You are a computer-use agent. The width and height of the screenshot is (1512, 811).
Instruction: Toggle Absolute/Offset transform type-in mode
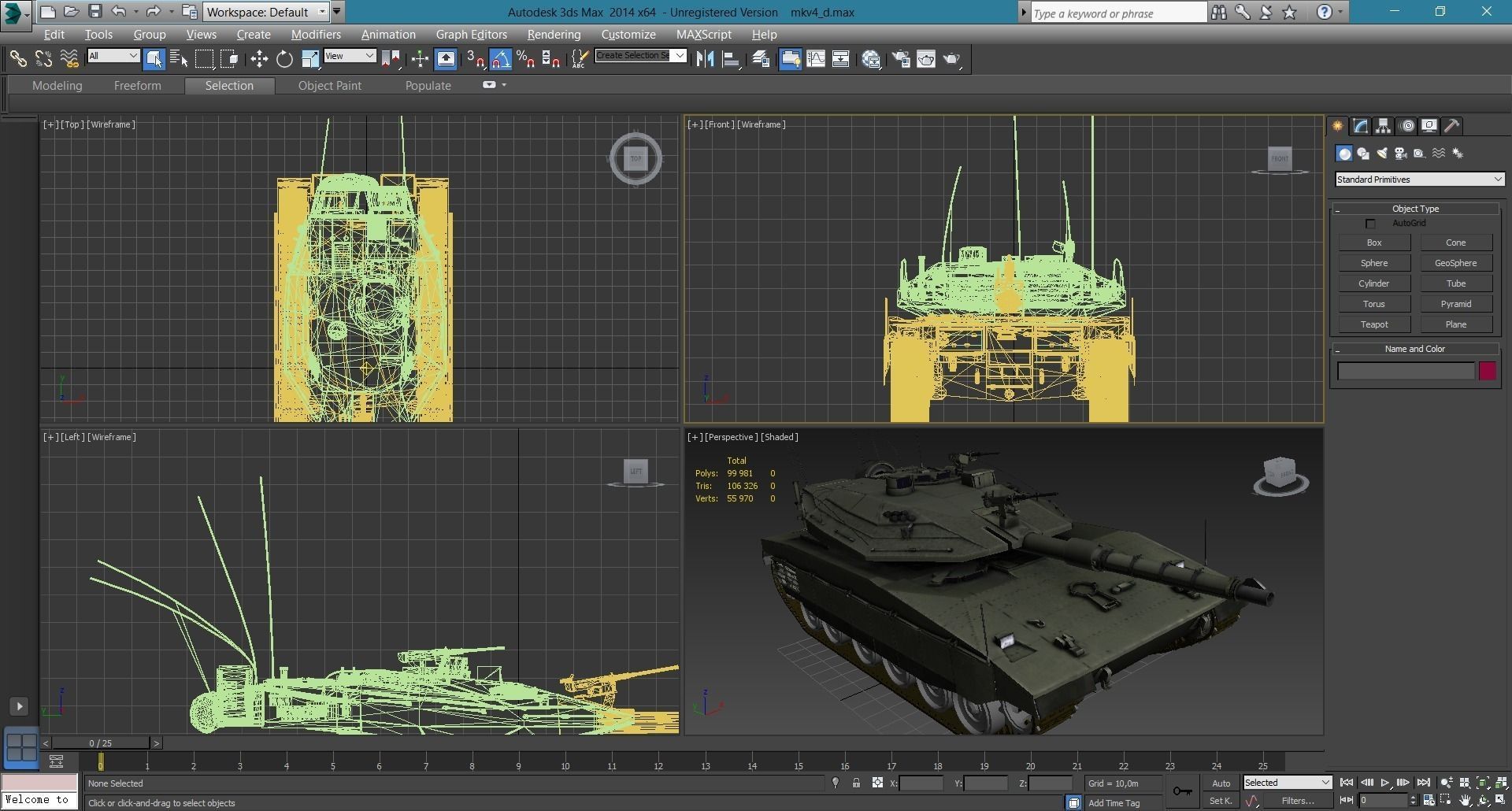[877, 783]
